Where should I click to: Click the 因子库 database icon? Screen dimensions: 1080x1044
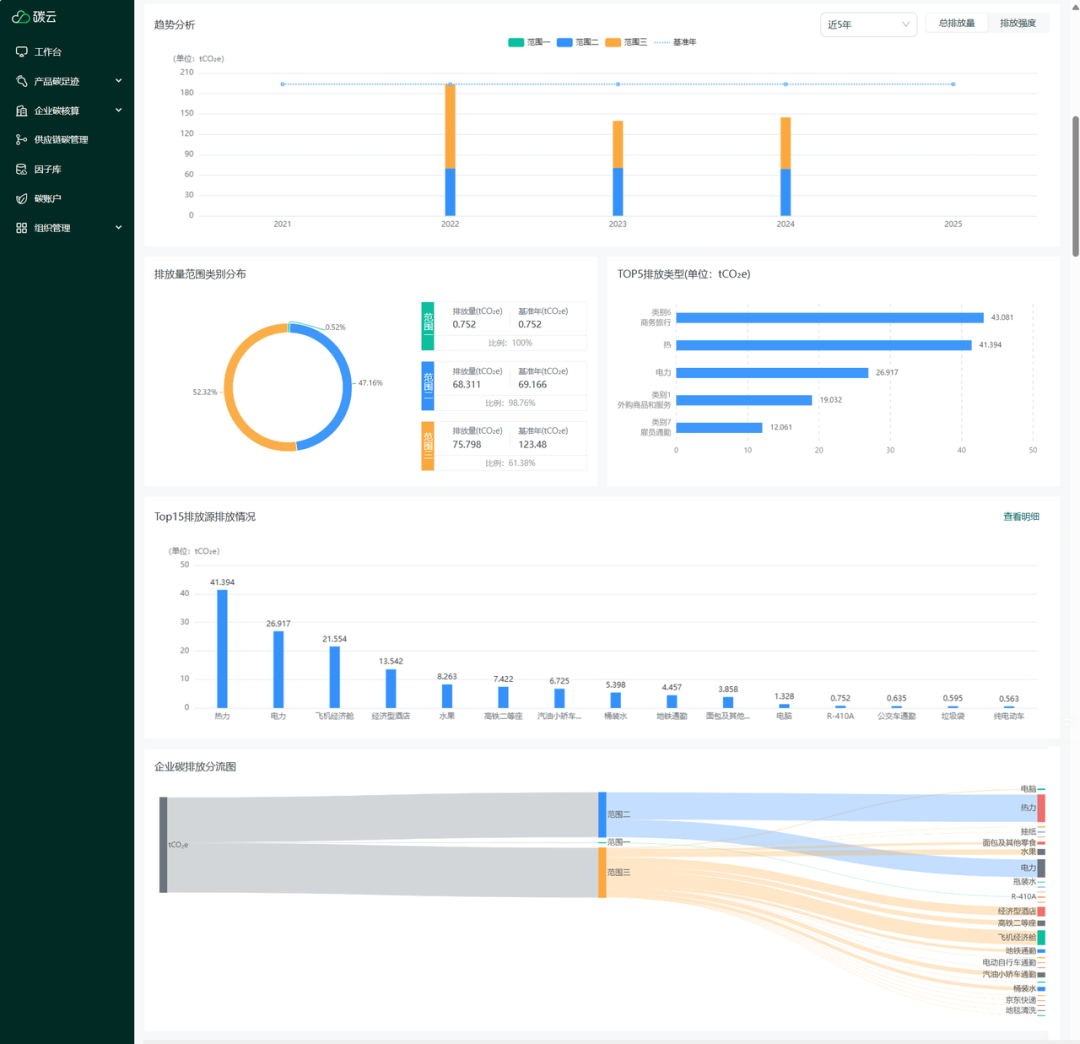[x=22, y=169]
